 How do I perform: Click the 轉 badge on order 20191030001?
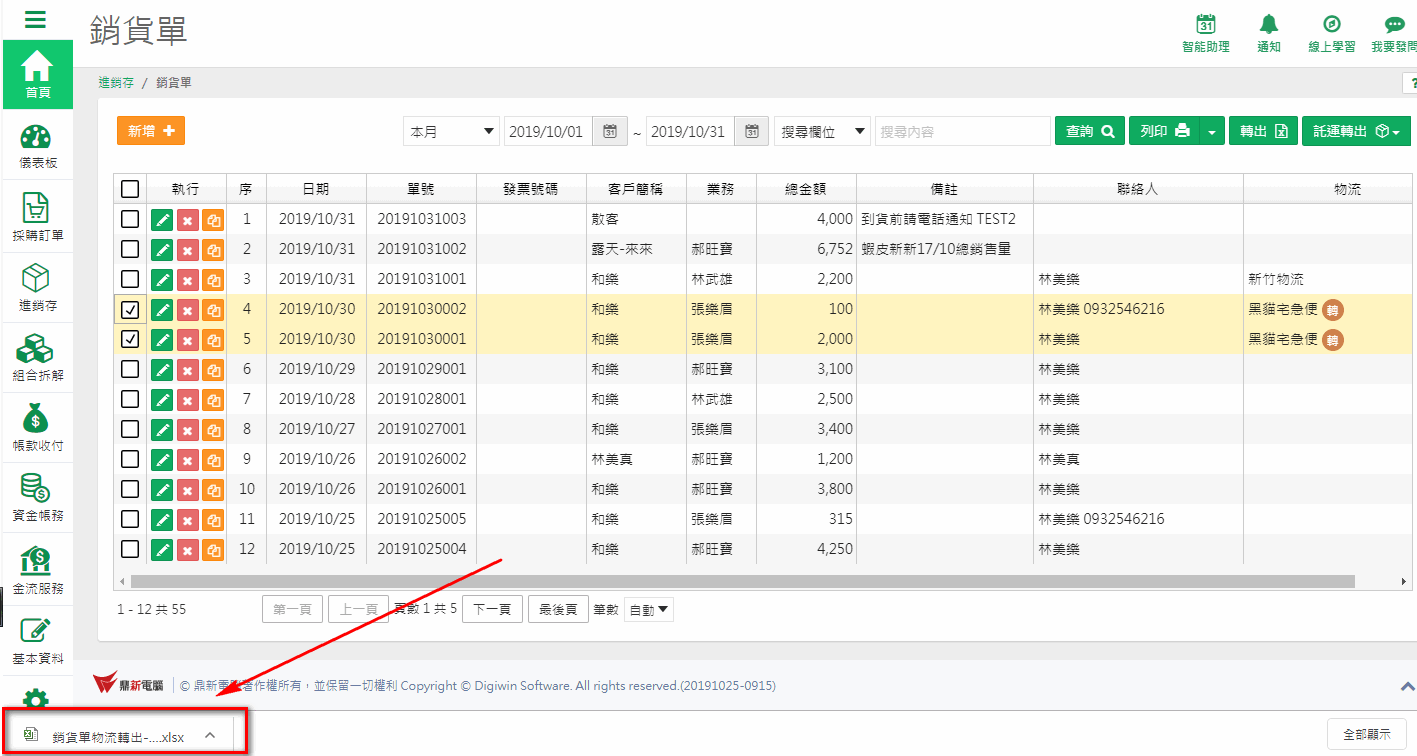click(x=1333, y=340)
